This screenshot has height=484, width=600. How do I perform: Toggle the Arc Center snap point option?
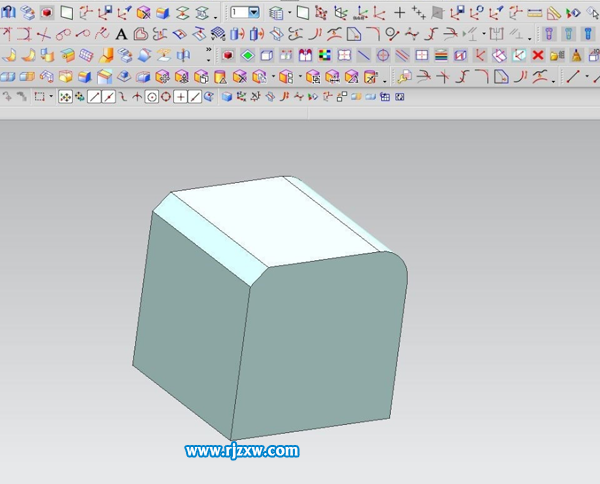point(152,97)
